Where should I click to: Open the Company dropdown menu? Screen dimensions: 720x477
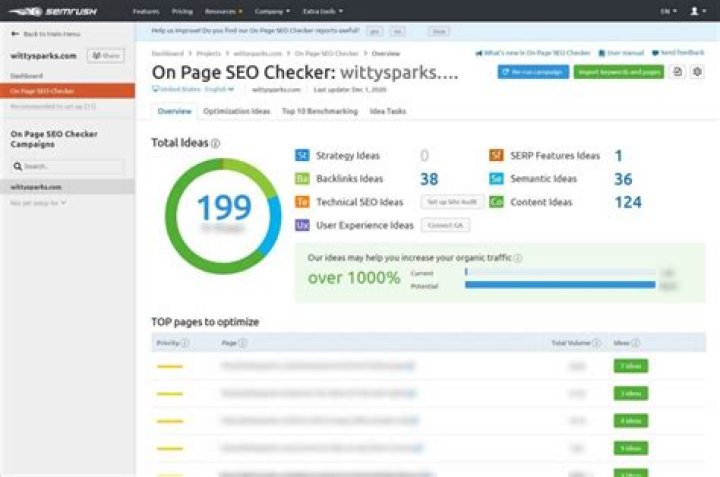coord(272,11)
